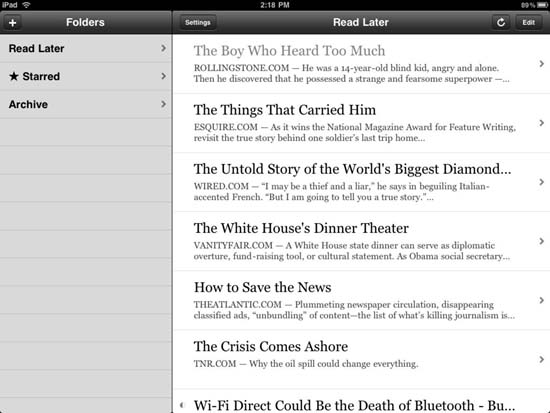Open the Settings button
Image resolution: width=550 pixels, height=413 pixels.
pos(198,22)
